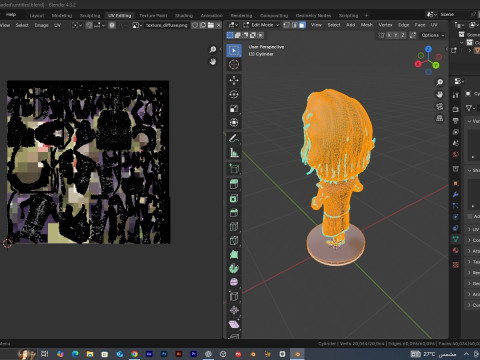Open the Scene selector dropdown icon
Screen dimensions: 480x360
[432, 14]
